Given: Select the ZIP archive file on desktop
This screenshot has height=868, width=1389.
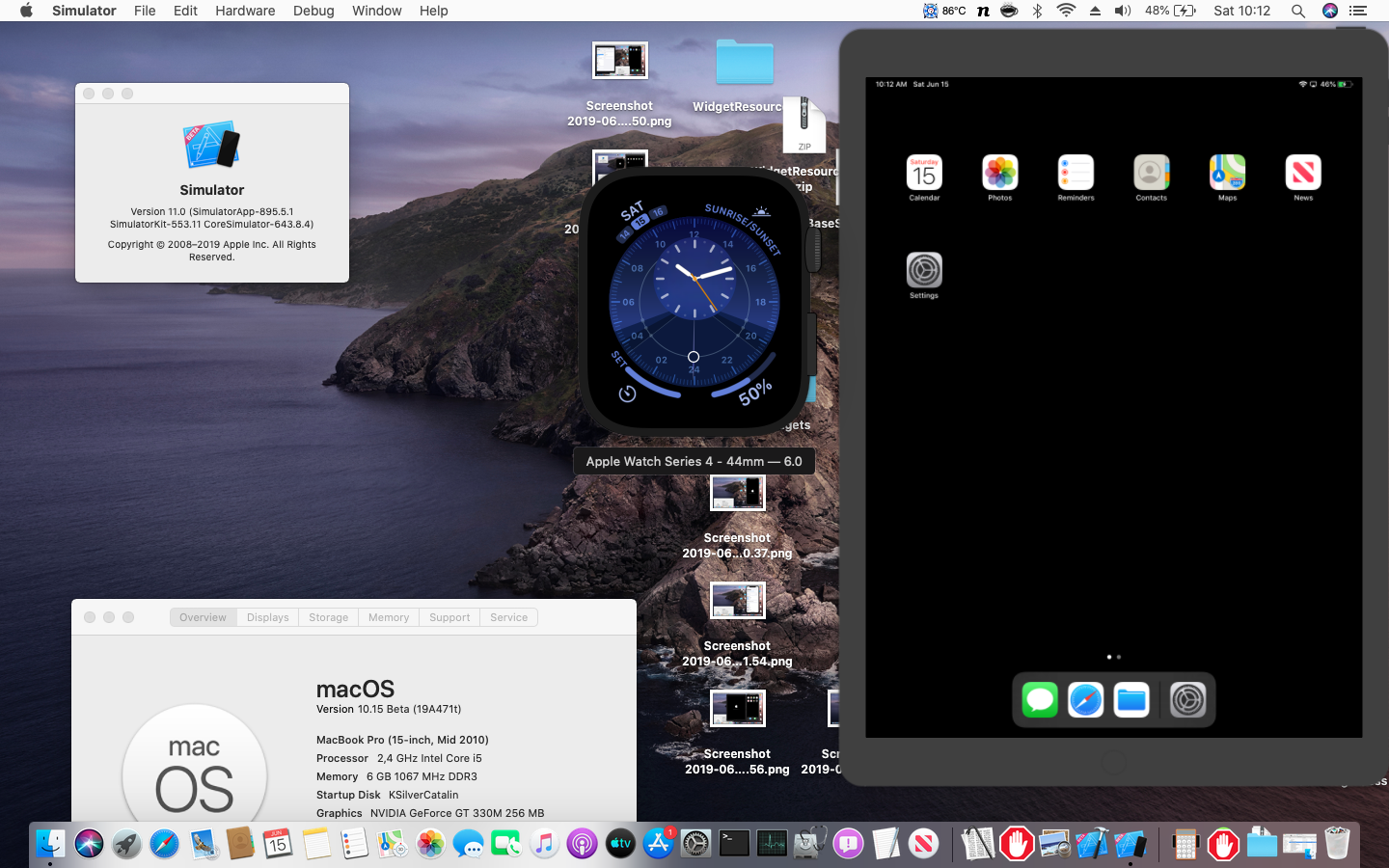Looking at the screenshot, I should pyautogui.click(x=804, y=125).
